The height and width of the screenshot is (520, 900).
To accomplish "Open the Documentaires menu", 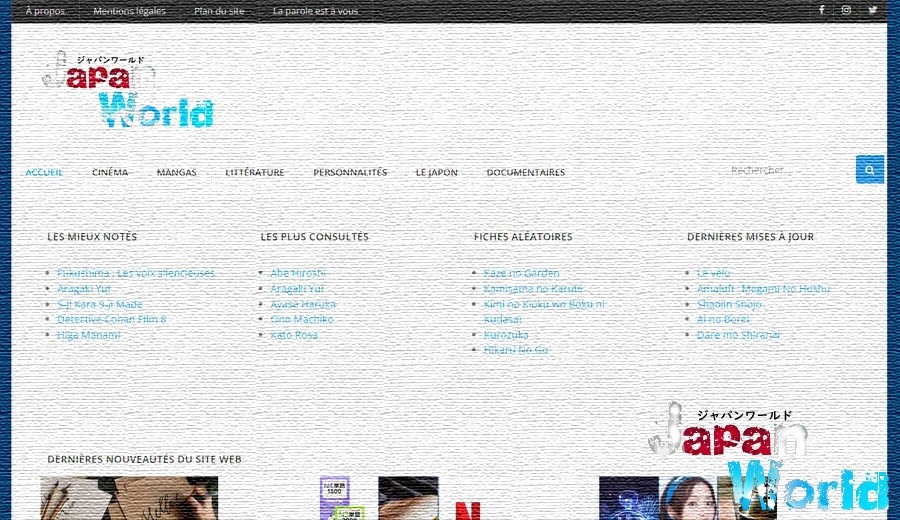I will (525, 173).
